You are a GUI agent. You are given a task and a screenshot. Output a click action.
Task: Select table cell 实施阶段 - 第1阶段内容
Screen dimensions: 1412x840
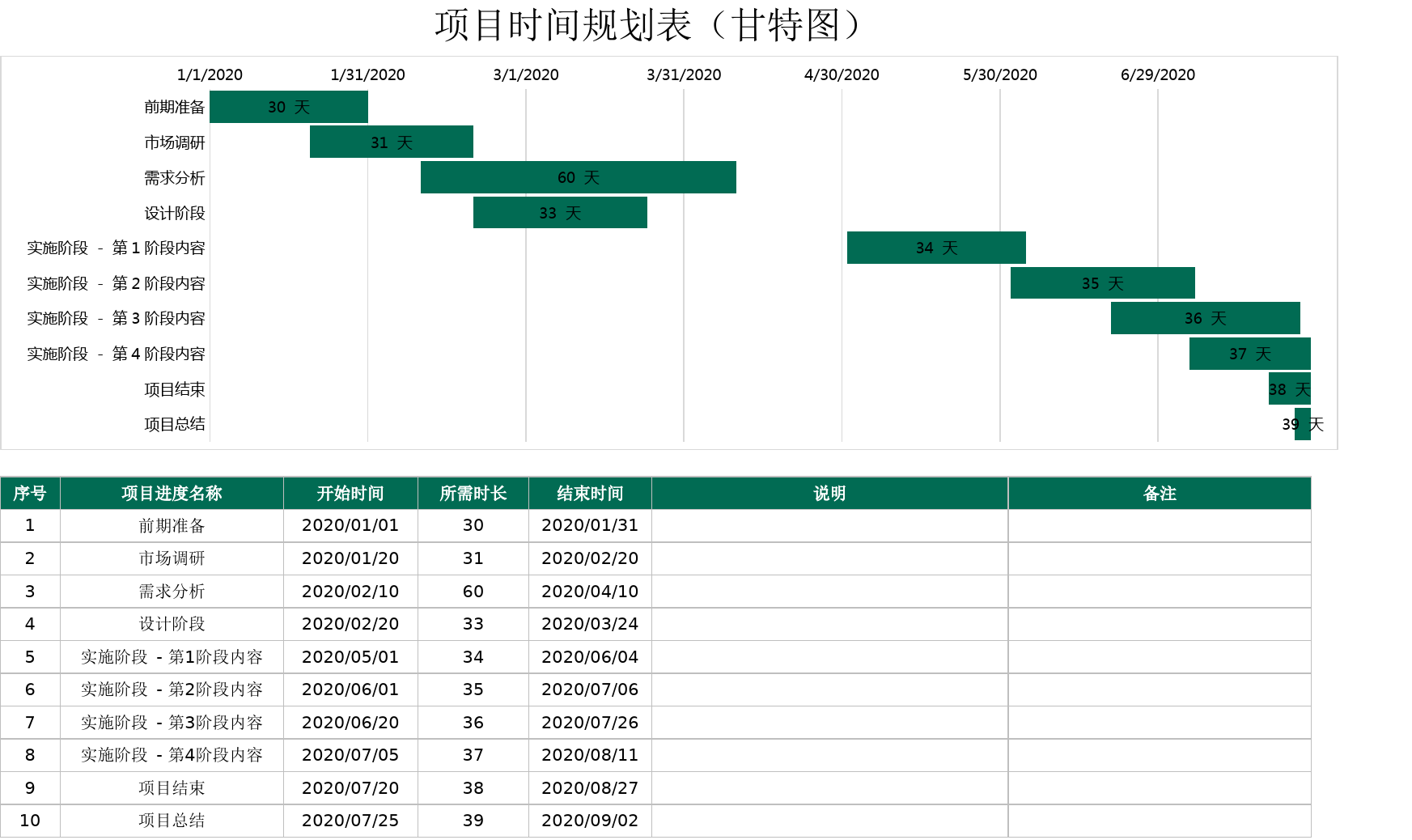(x=172, y=657)
